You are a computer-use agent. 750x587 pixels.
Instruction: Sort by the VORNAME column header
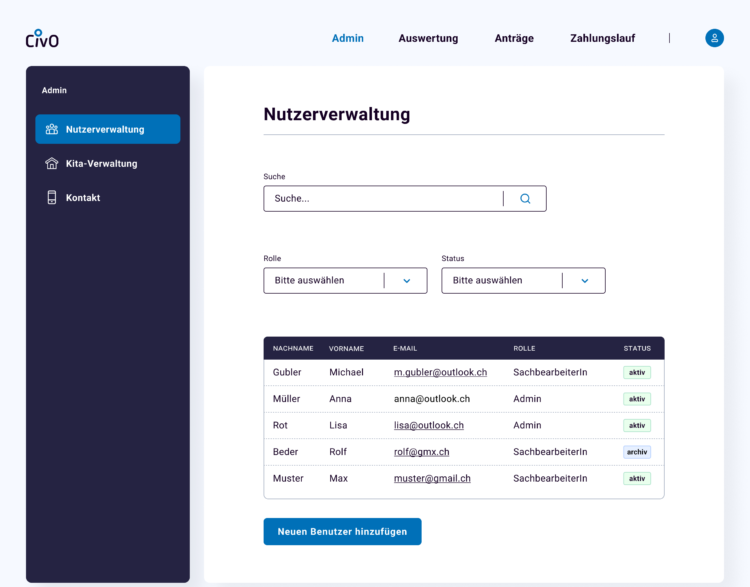[346, 348]
